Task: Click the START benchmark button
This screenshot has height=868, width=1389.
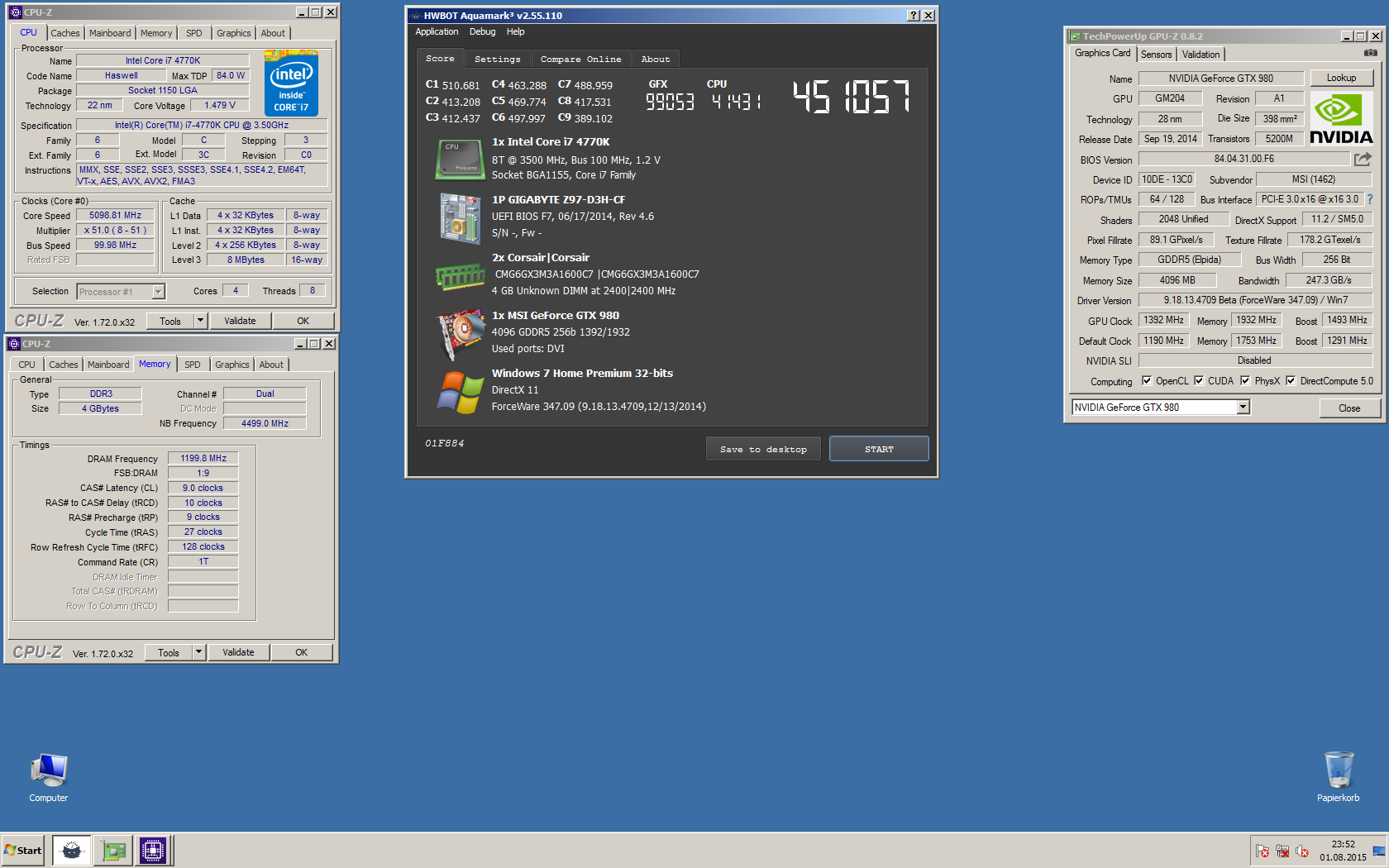Action: [x=879, y=449]
